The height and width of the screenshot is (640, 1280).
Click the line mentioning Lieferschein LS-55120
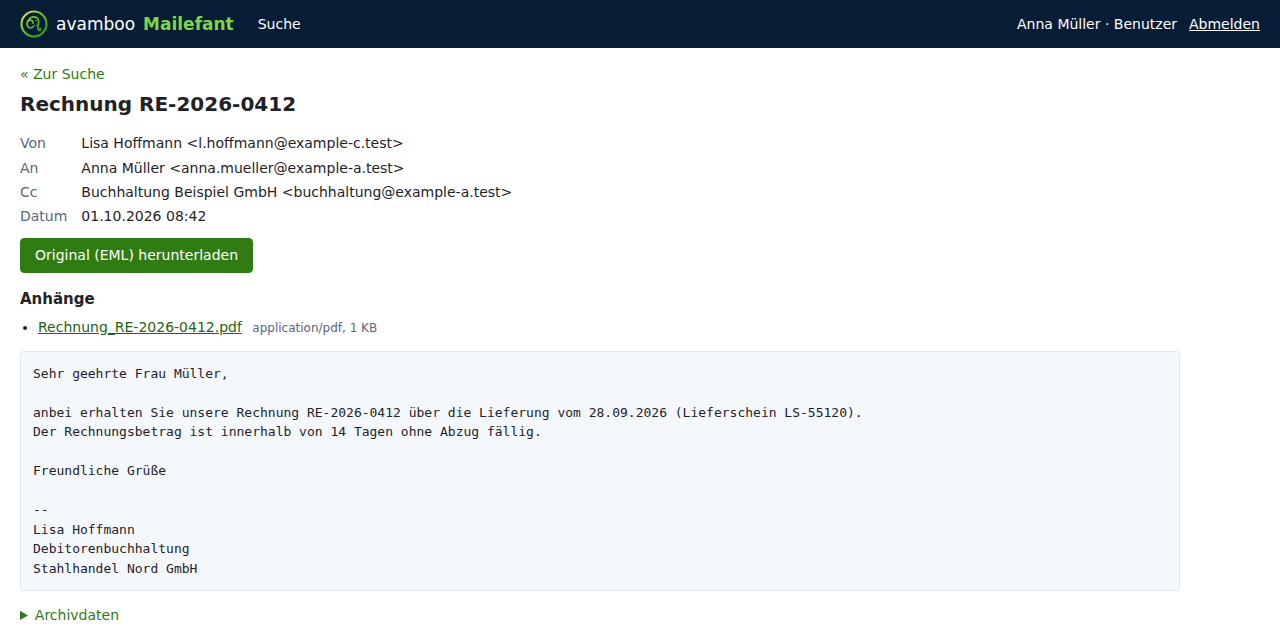coord(447,412)
